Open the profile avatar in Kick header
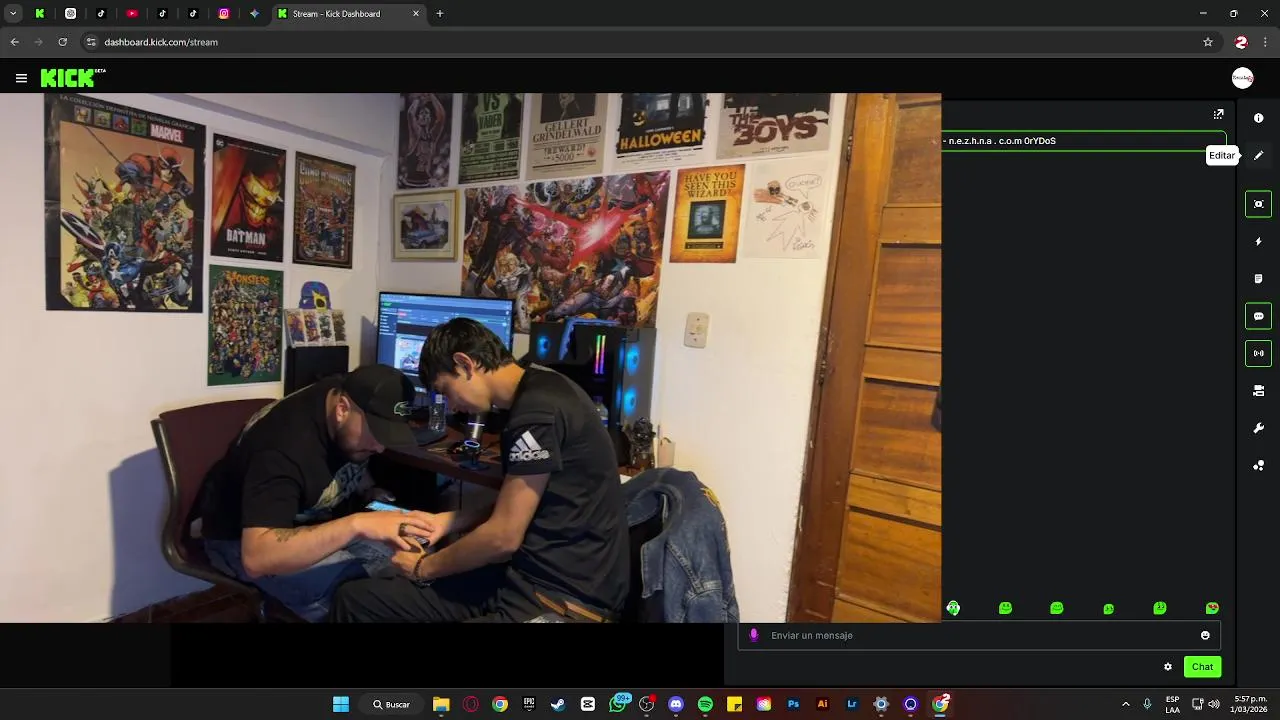 coord(1242,78)
